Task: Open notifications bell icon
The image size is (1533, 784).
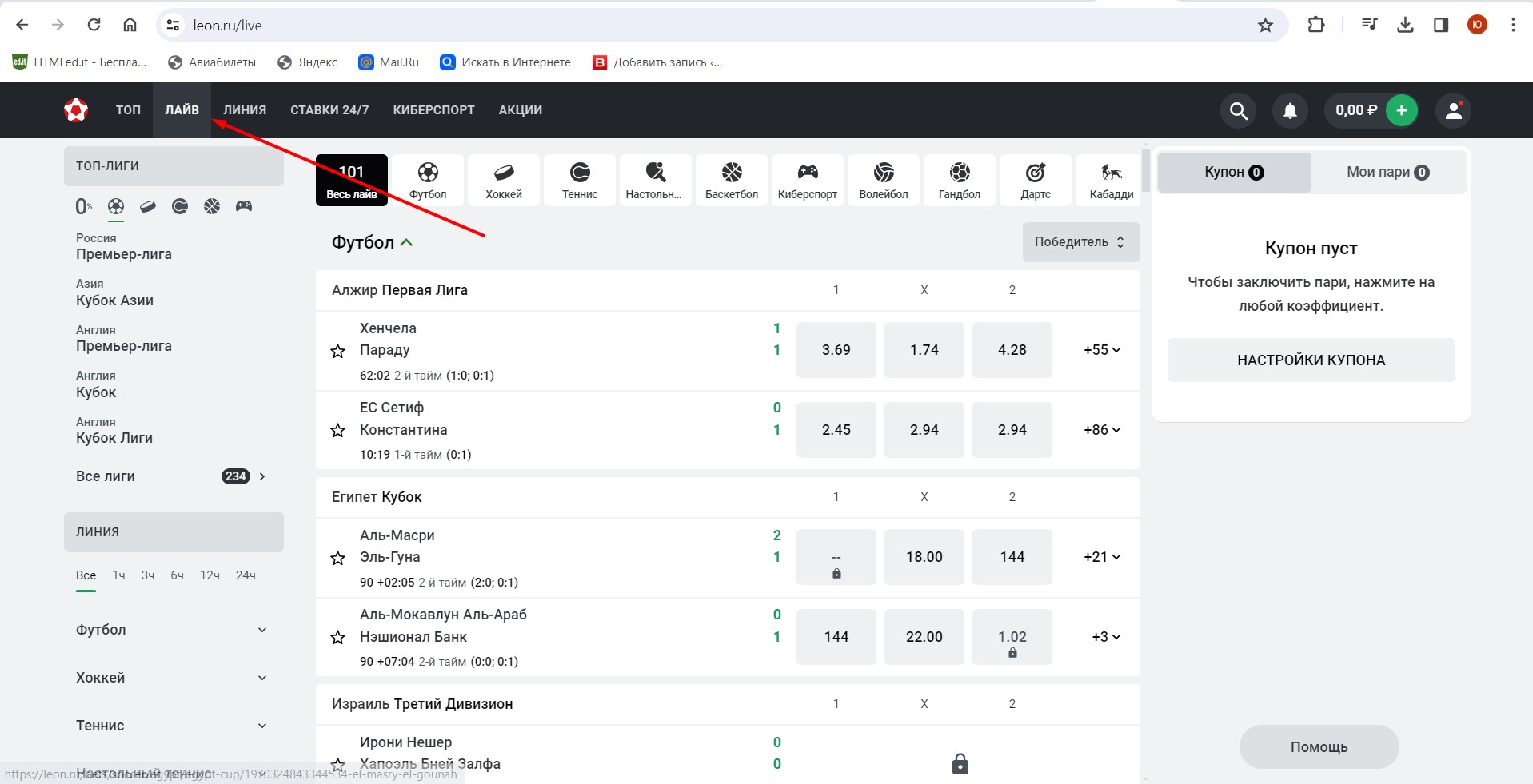Action: (x=1290, y=110)
